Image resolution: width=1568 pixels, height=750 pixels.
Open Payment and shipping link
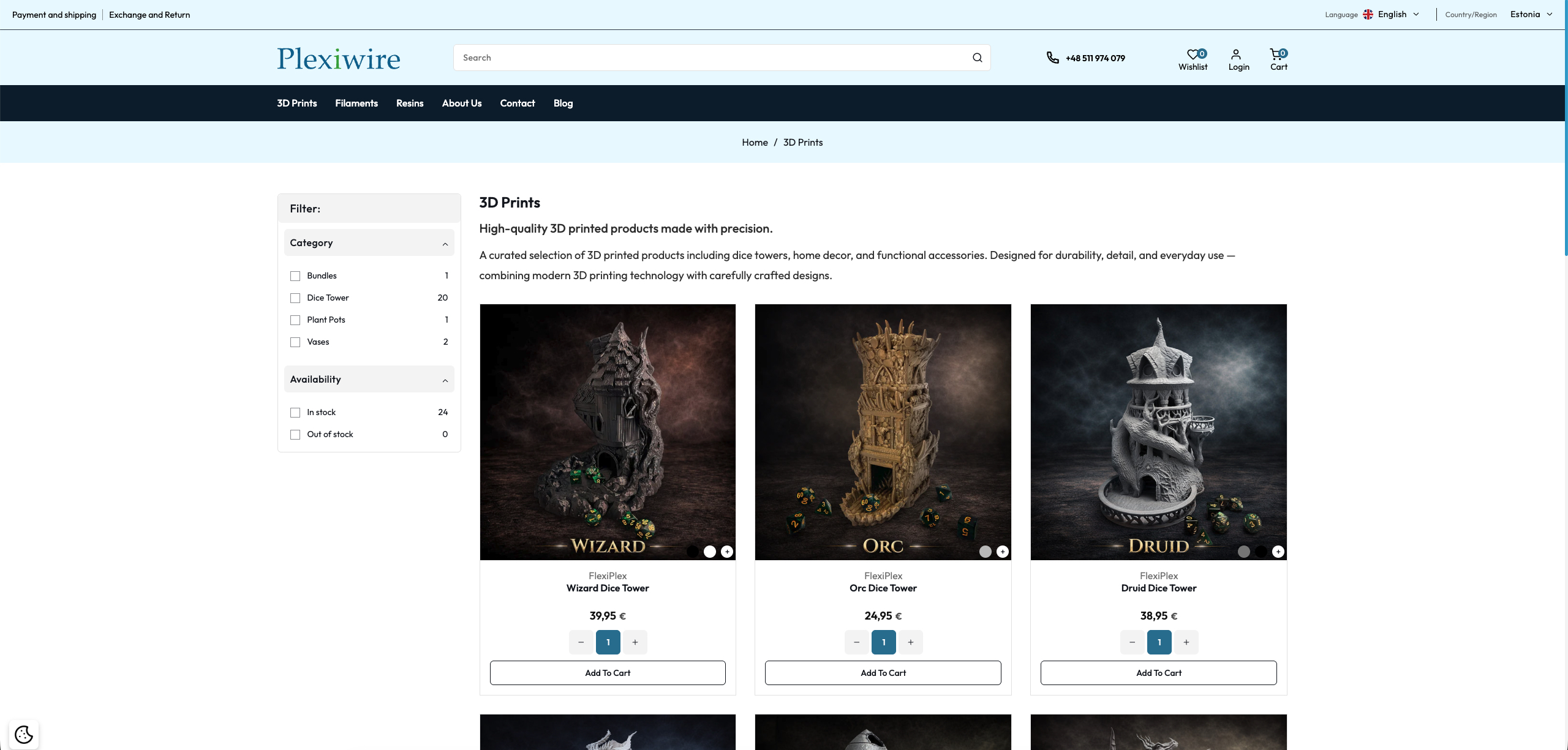coord(54,15)
